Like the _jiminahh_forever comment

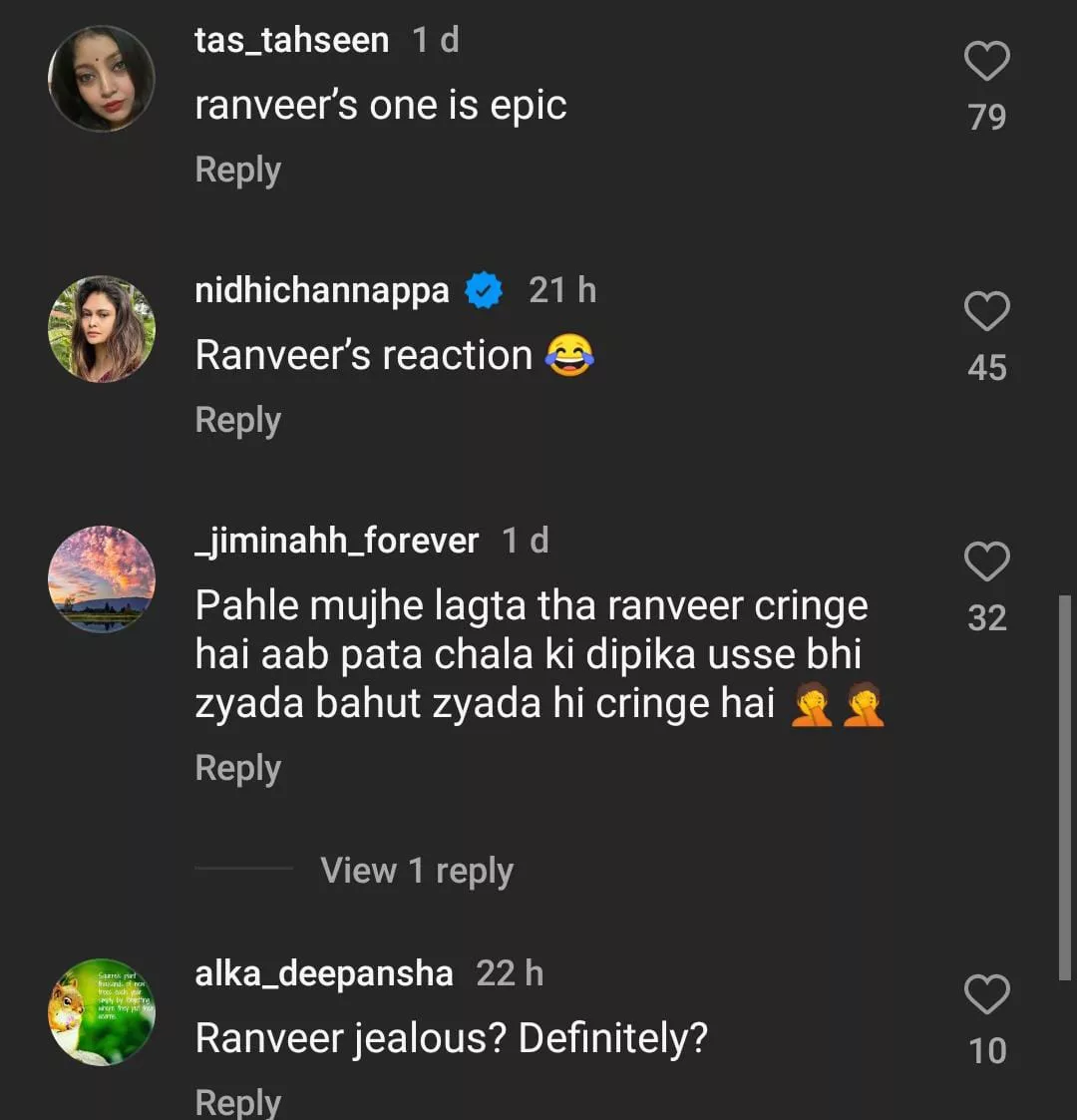click(x=987, y=562)
